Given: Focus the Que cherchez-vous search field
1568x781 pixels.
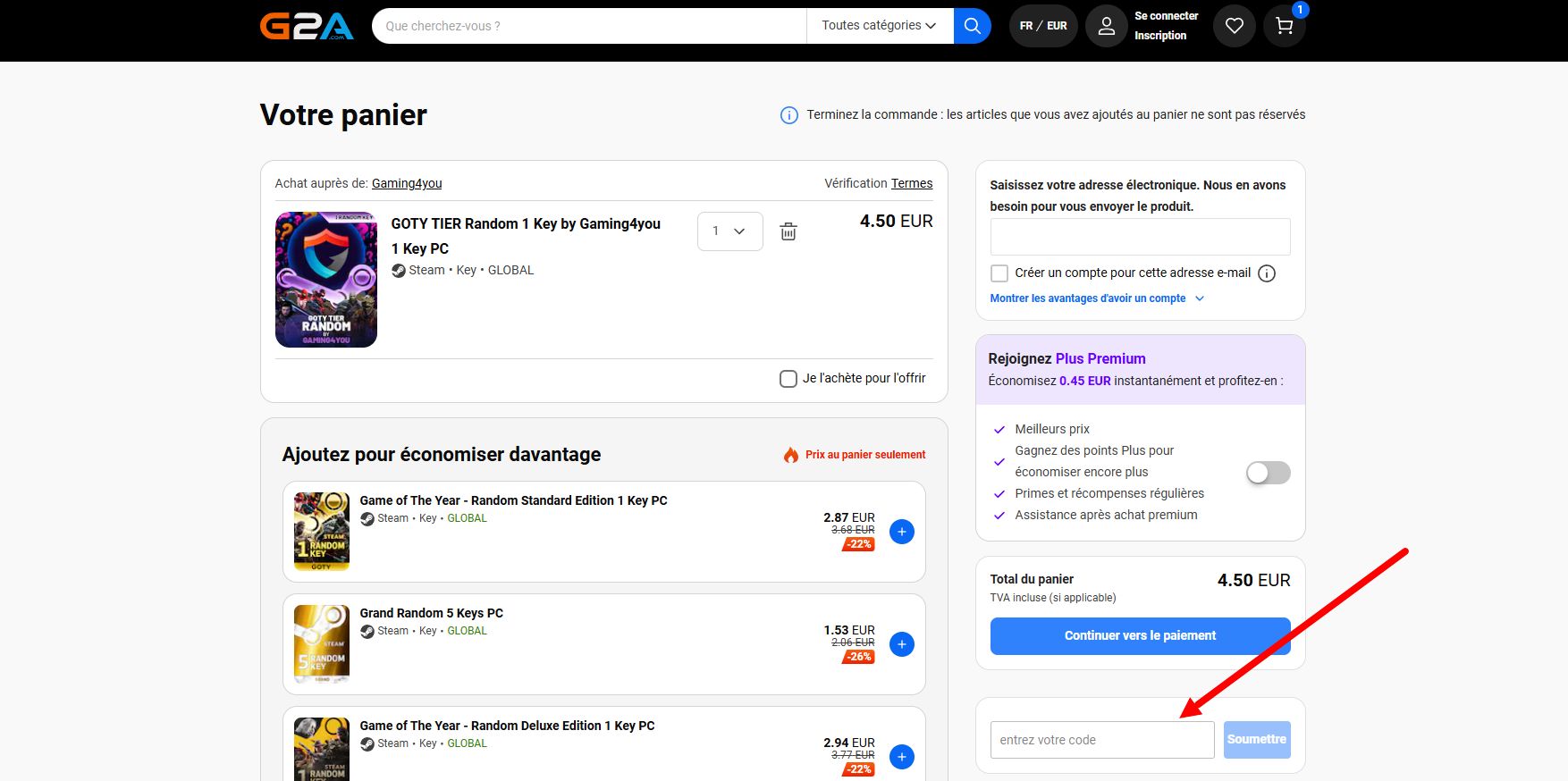Looking at the screenshot, I should pyautogui.click(x=589, y=26).
